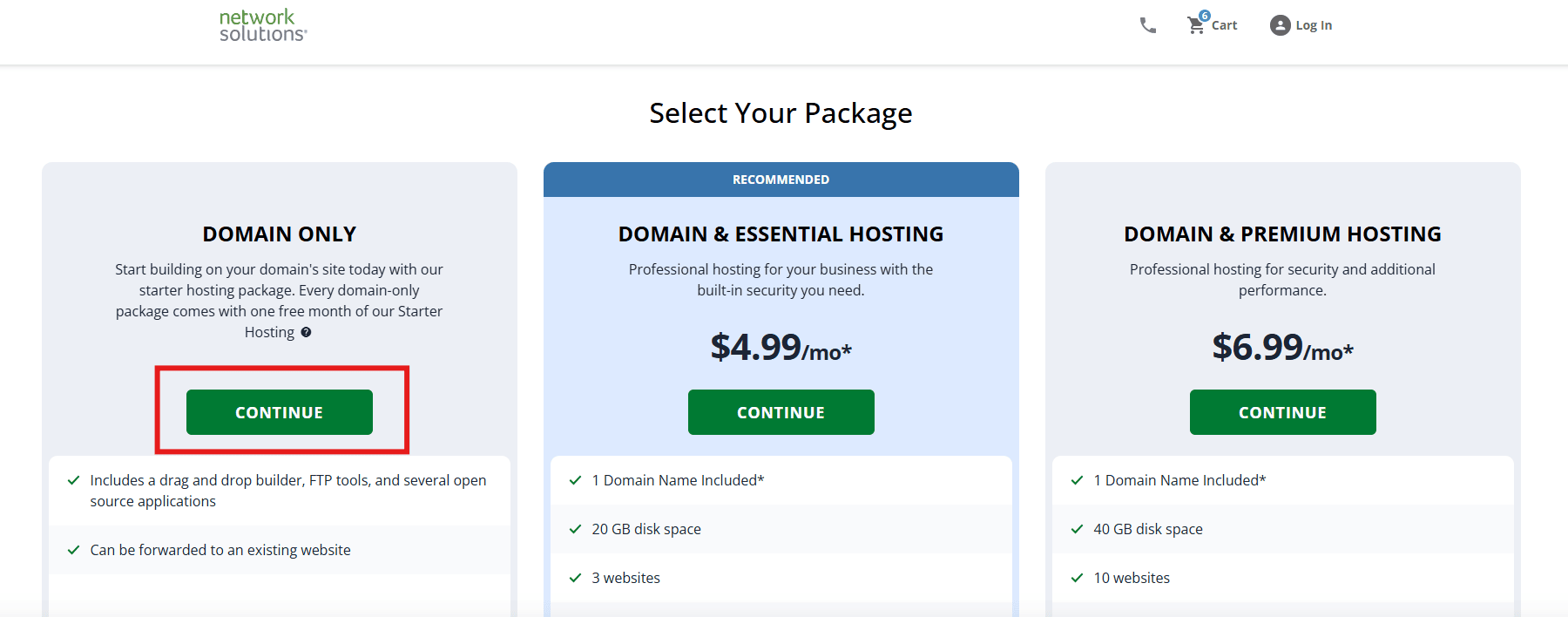1568x617 pixels.
Task: Click the "3 websites" feature row
Action: 625,577
